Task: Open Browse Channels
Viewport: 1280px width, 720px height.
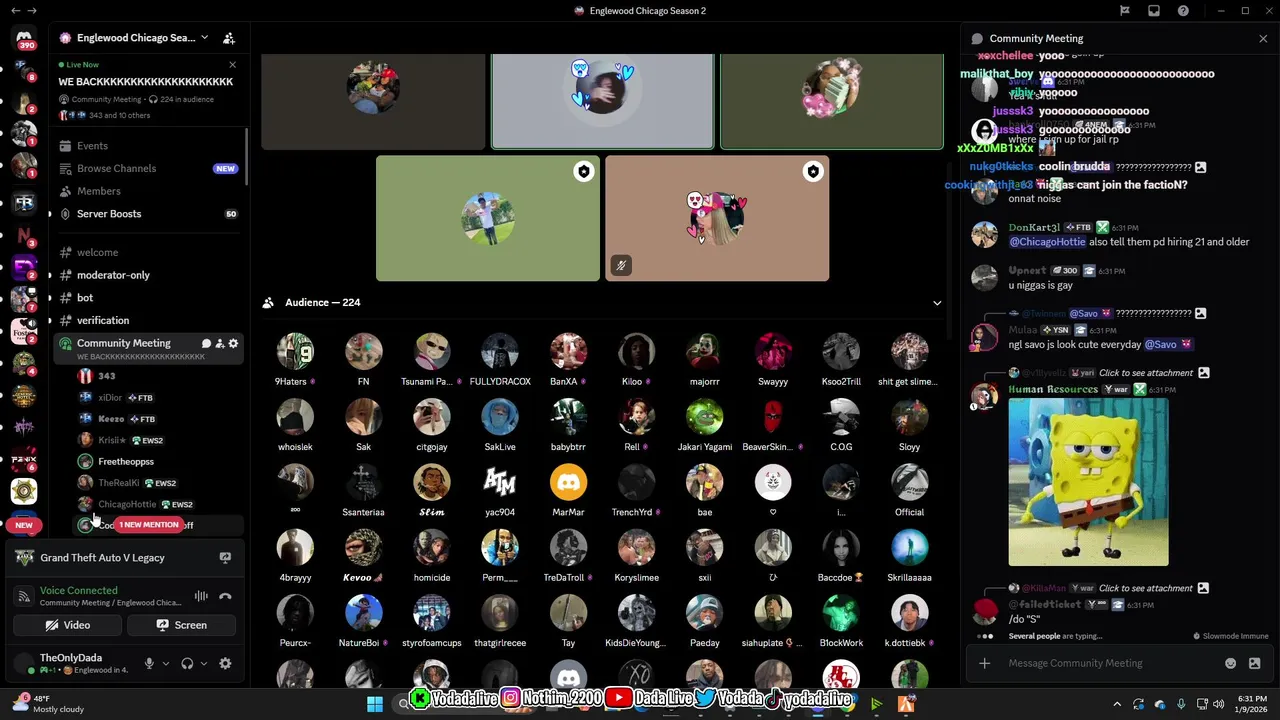Action: pos(147,169)
